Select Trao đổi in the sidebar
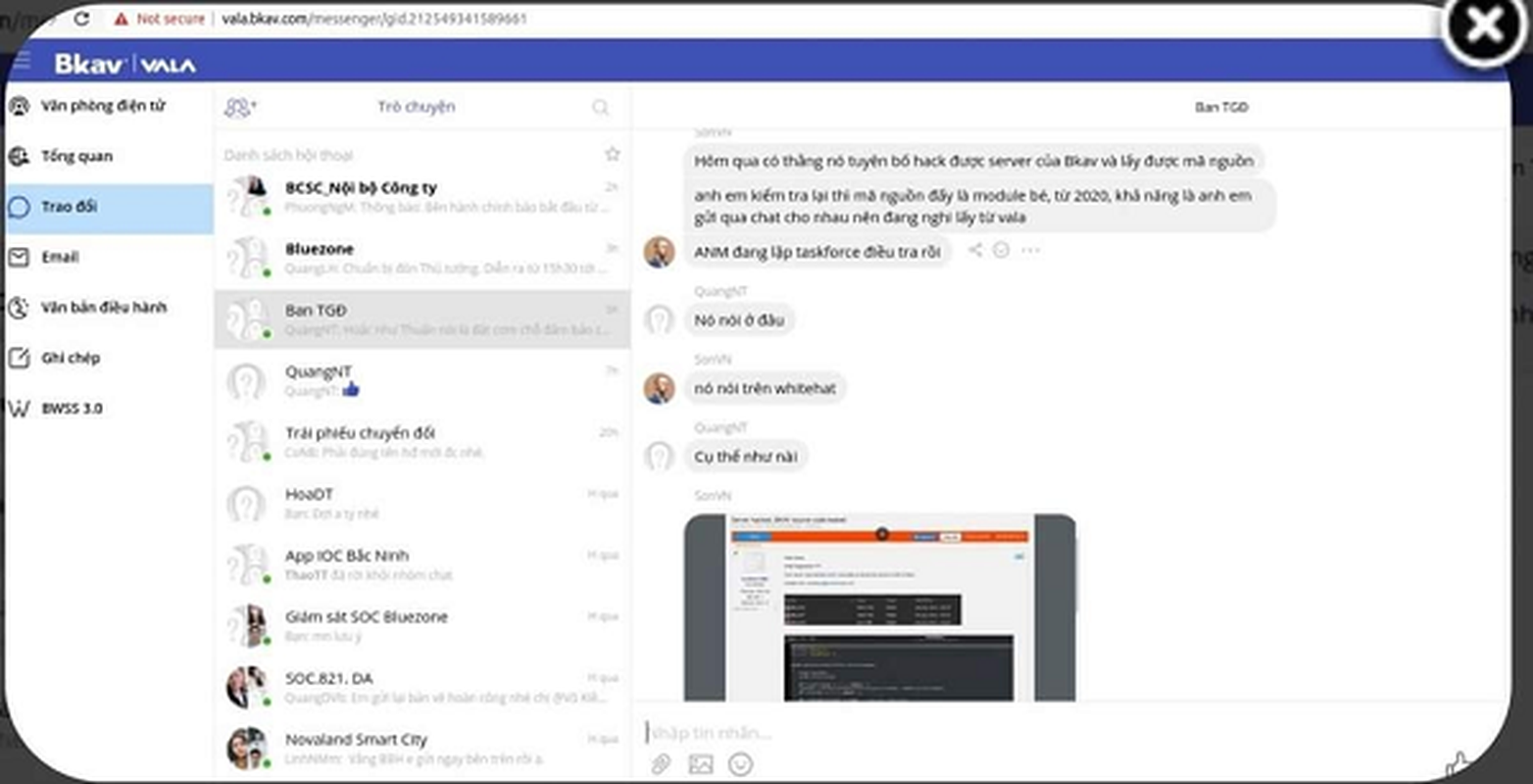This screenshot has width=1533, height=784. (x=108, y=207)
